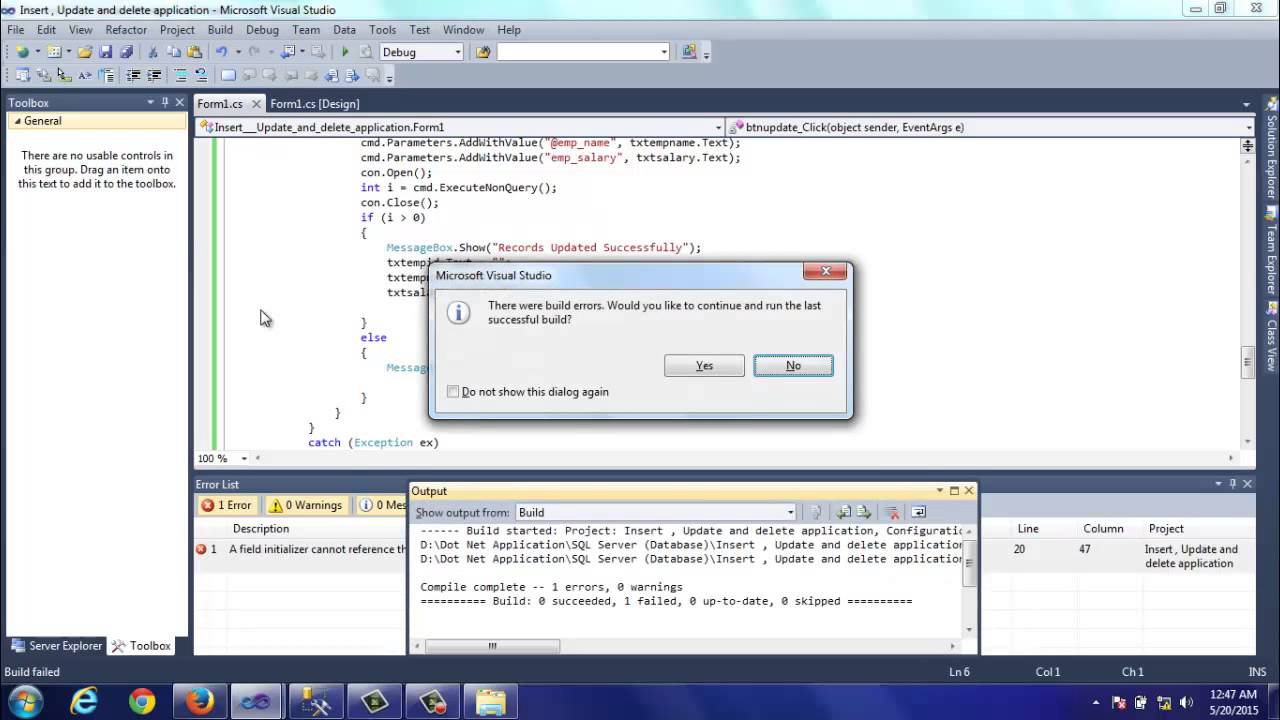Open the Refactor menu
The height and width of the screenshot is (720, 1280).
coord(126,30)
